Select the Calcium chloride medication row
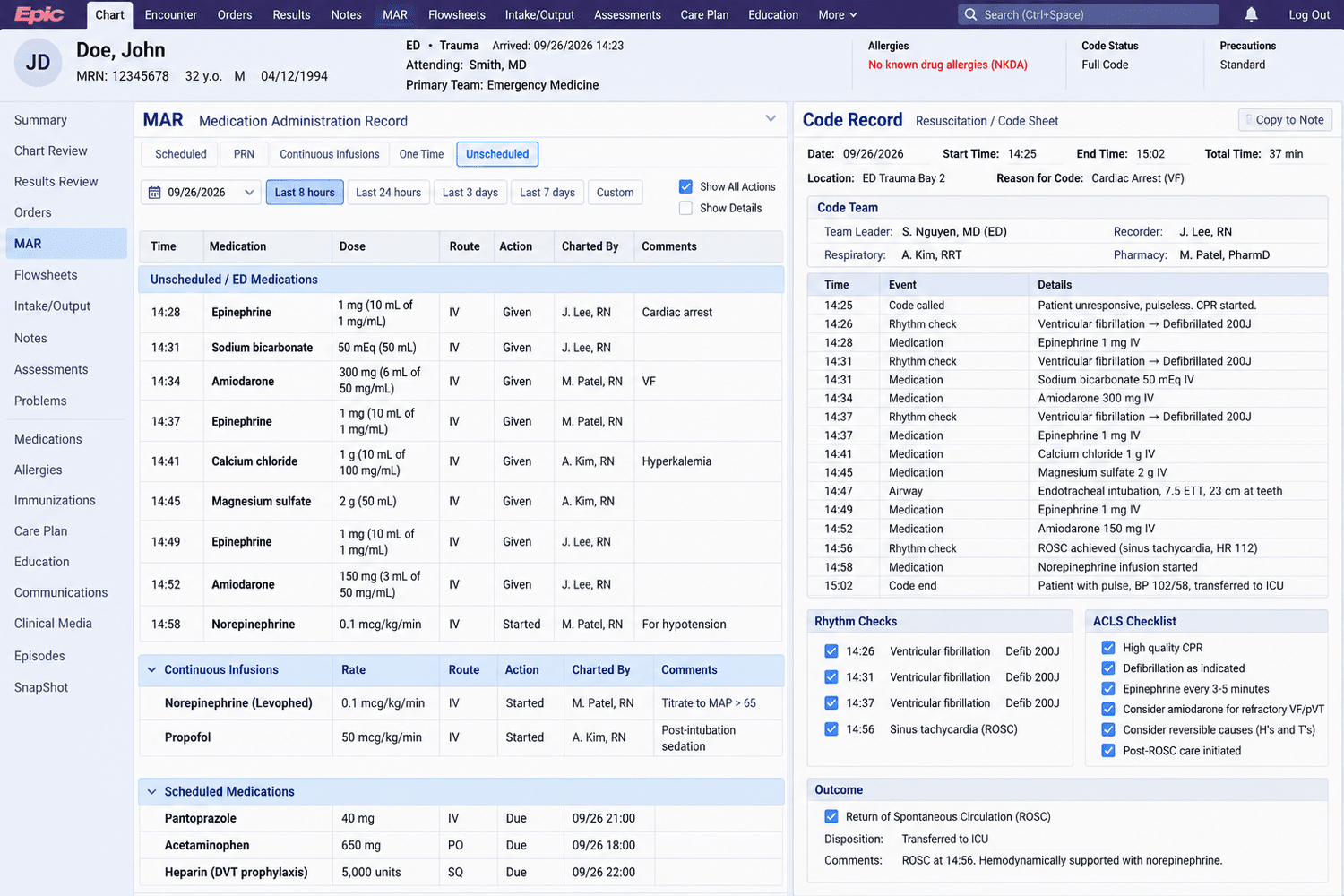 point(461,461)
